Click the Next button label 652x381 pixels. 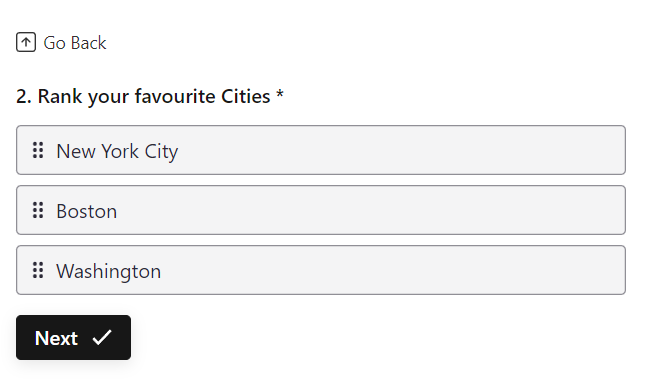coord(56,338)
